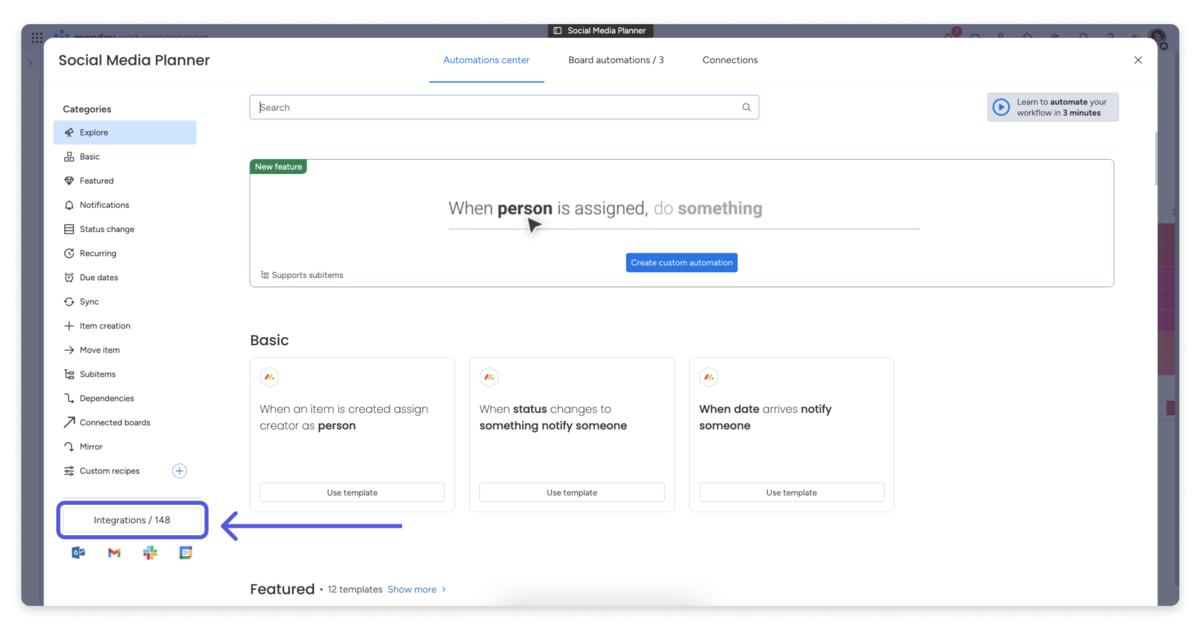Click the Featured section heading
Screen dimensions: 1200x630
(x=282, y=589)
